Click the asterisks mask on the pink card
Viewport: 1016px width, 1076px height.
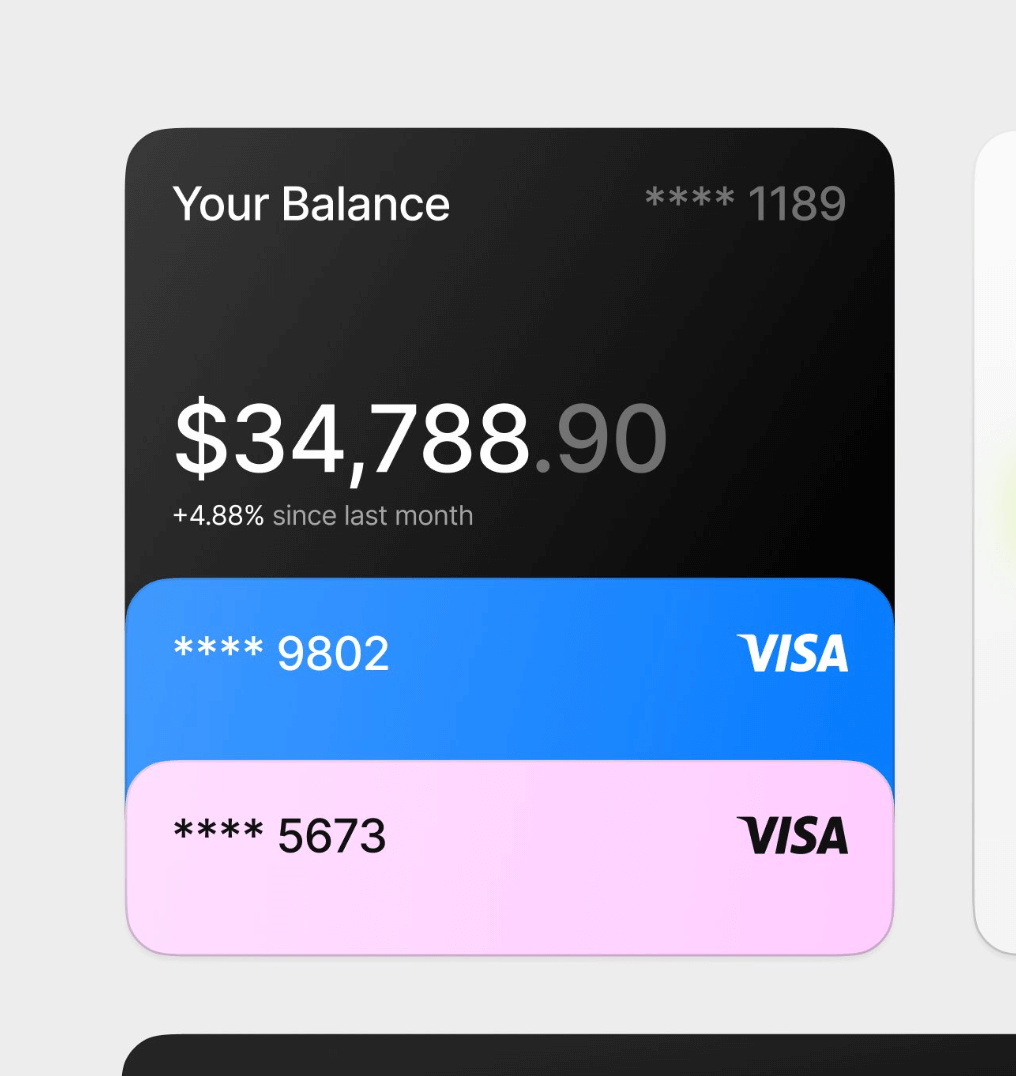(x=218, y=831)
